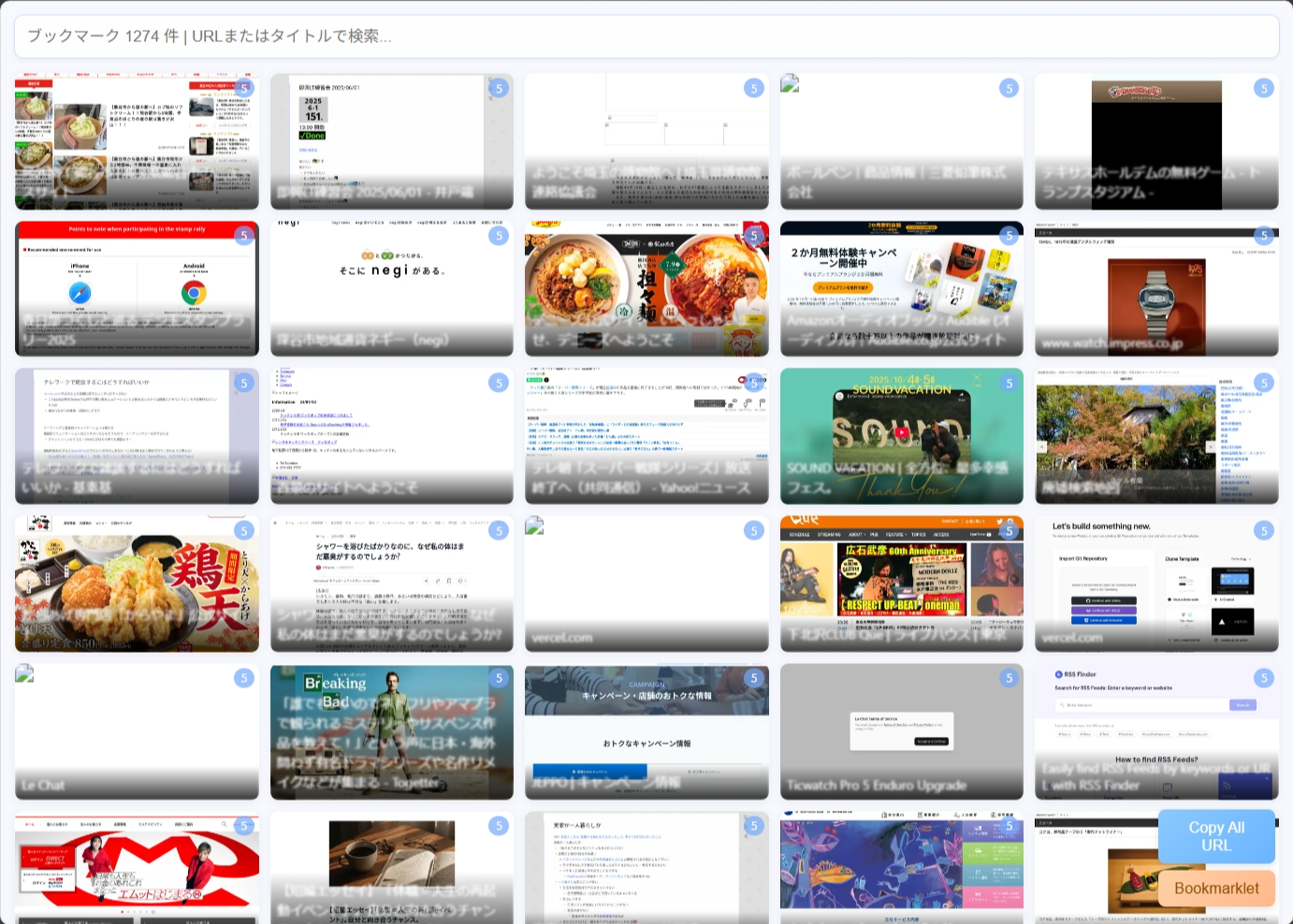The height and width of the screenshot is (924, 1293).
Task: Open the blank vercel.com bookmark card
Action: pos(646,584)
